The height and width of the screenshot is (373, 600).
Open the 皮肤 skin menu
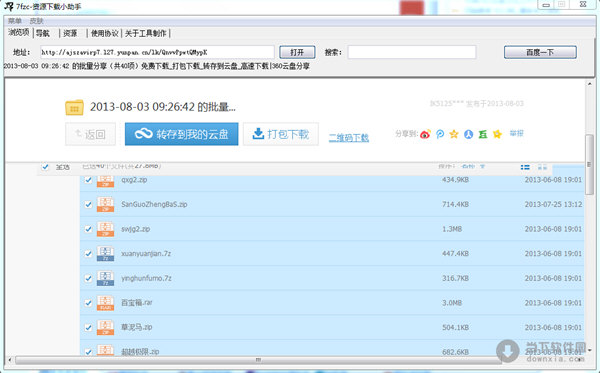click(36, 21)
